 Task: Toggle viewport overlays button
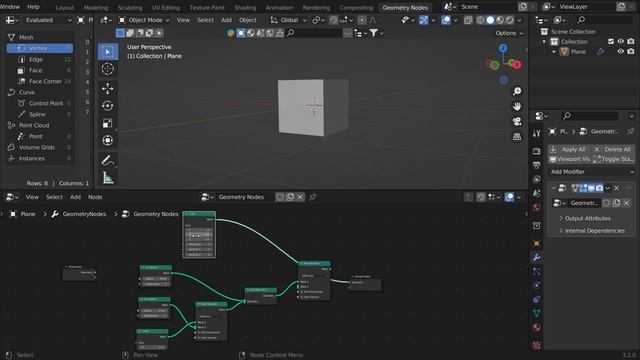[x=446, y=20]
